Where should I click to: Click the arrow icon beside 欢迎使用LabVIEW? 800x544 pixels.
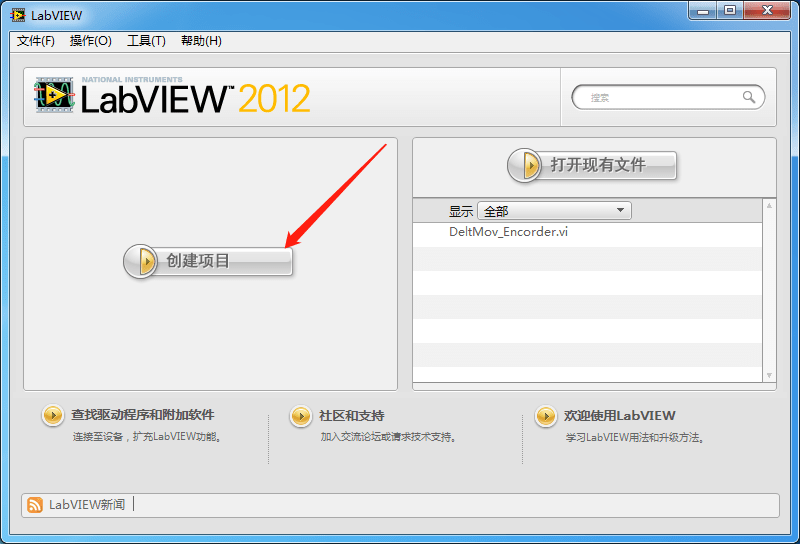545,416
